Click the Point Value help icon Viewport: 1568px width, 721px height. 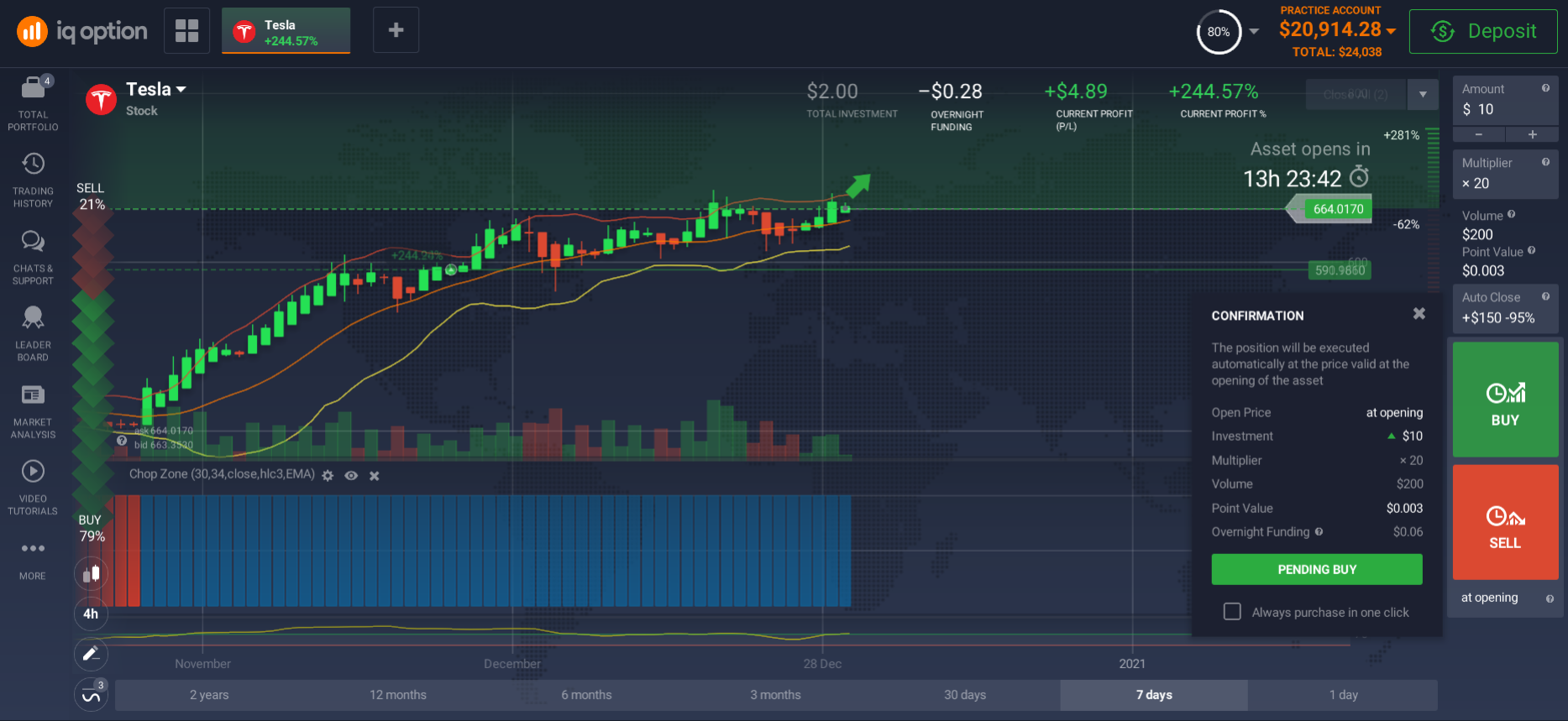(1531, 250)
